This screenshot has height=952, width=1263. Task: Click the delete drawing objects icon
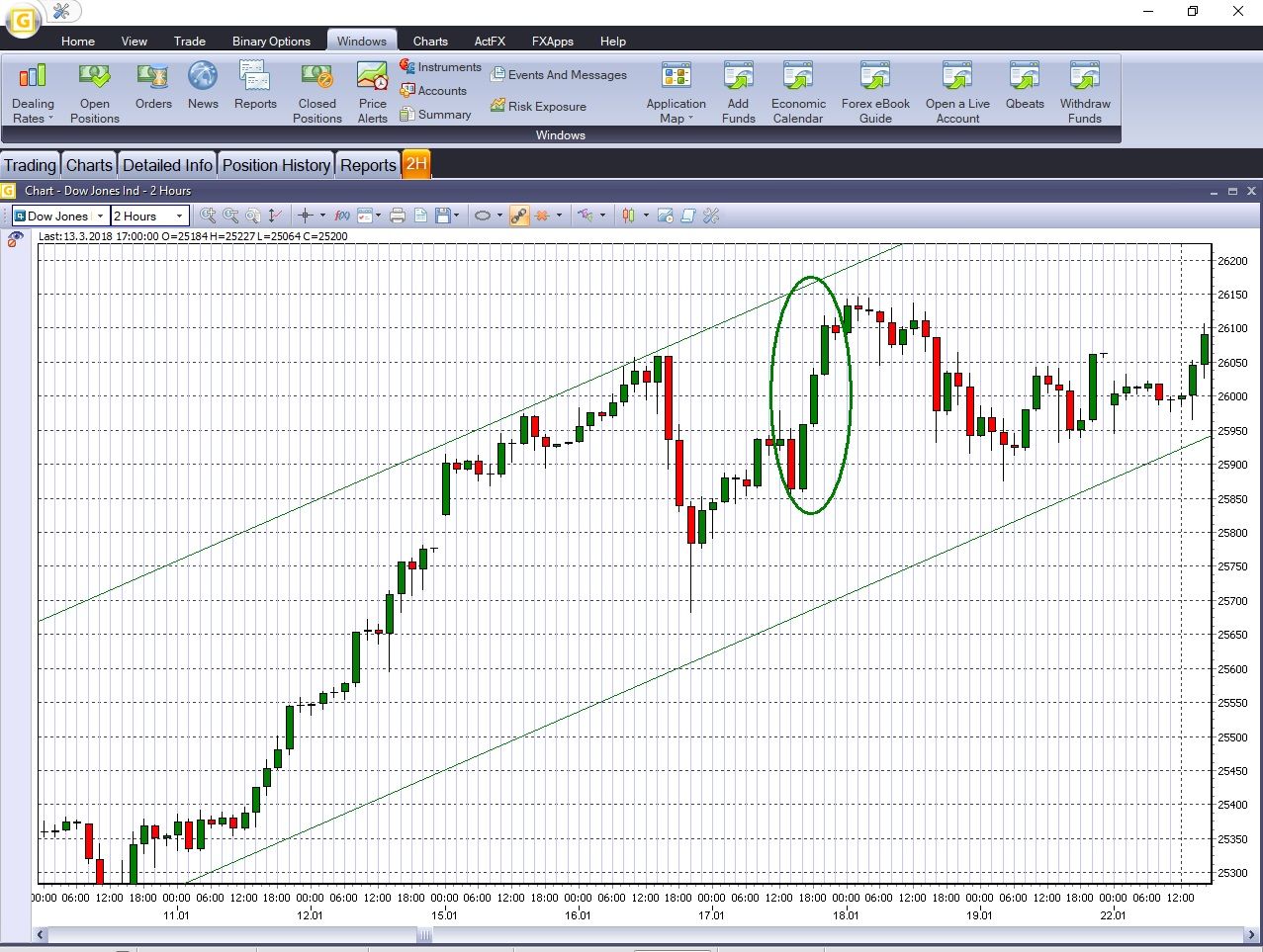pyautogui.click(x=541, y=216)
